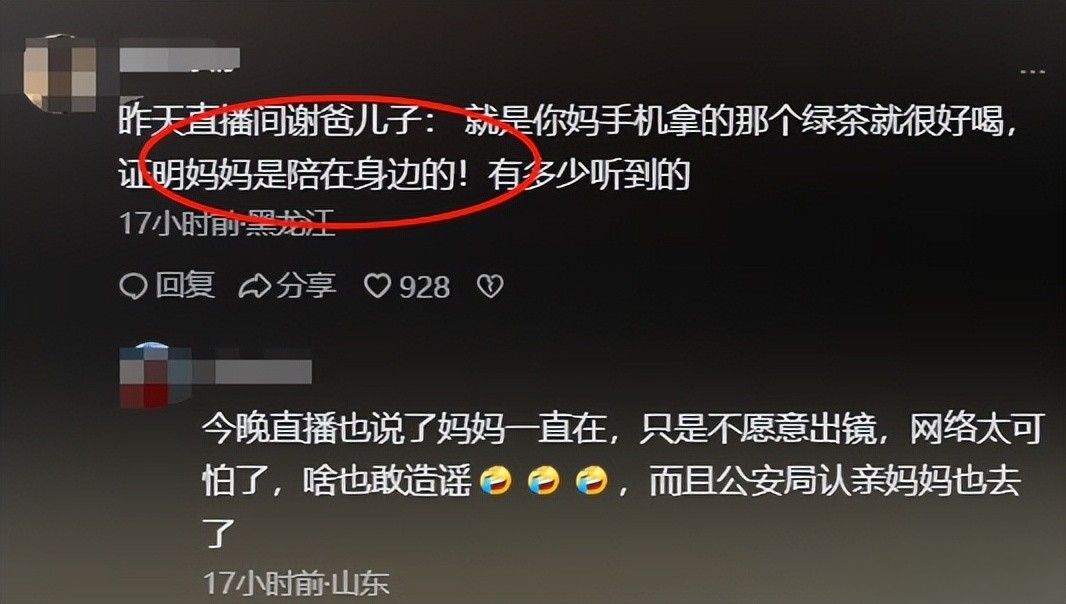Screen dimensions: 1066x604
Task: Like the comment with the heart icon
Action: point(377,286)
